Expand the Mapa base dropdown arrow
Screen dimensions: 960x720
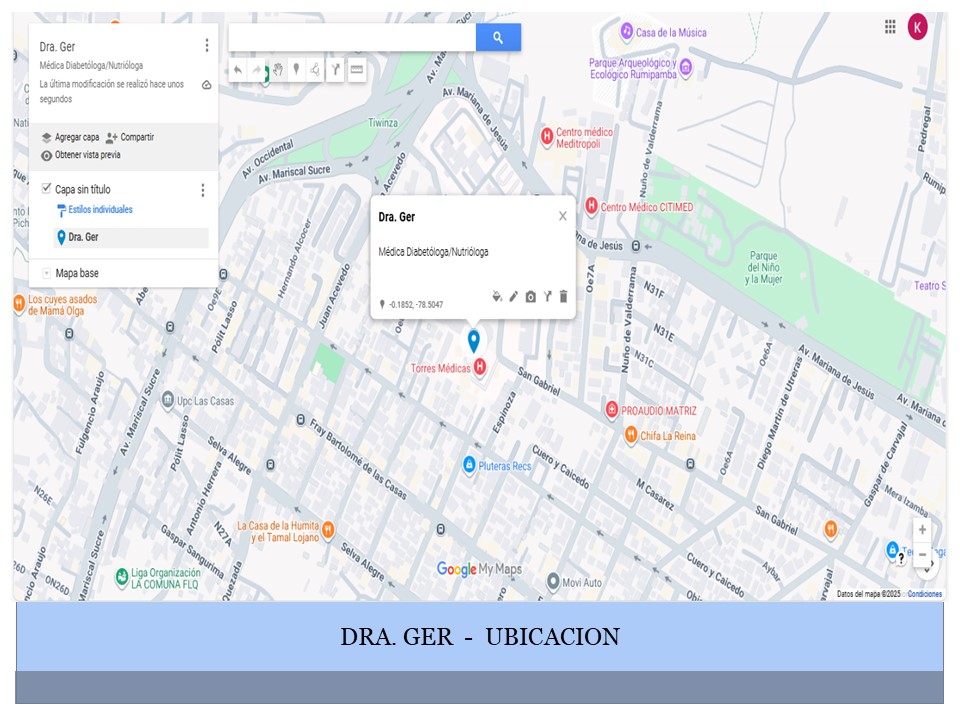click(46, 273)
